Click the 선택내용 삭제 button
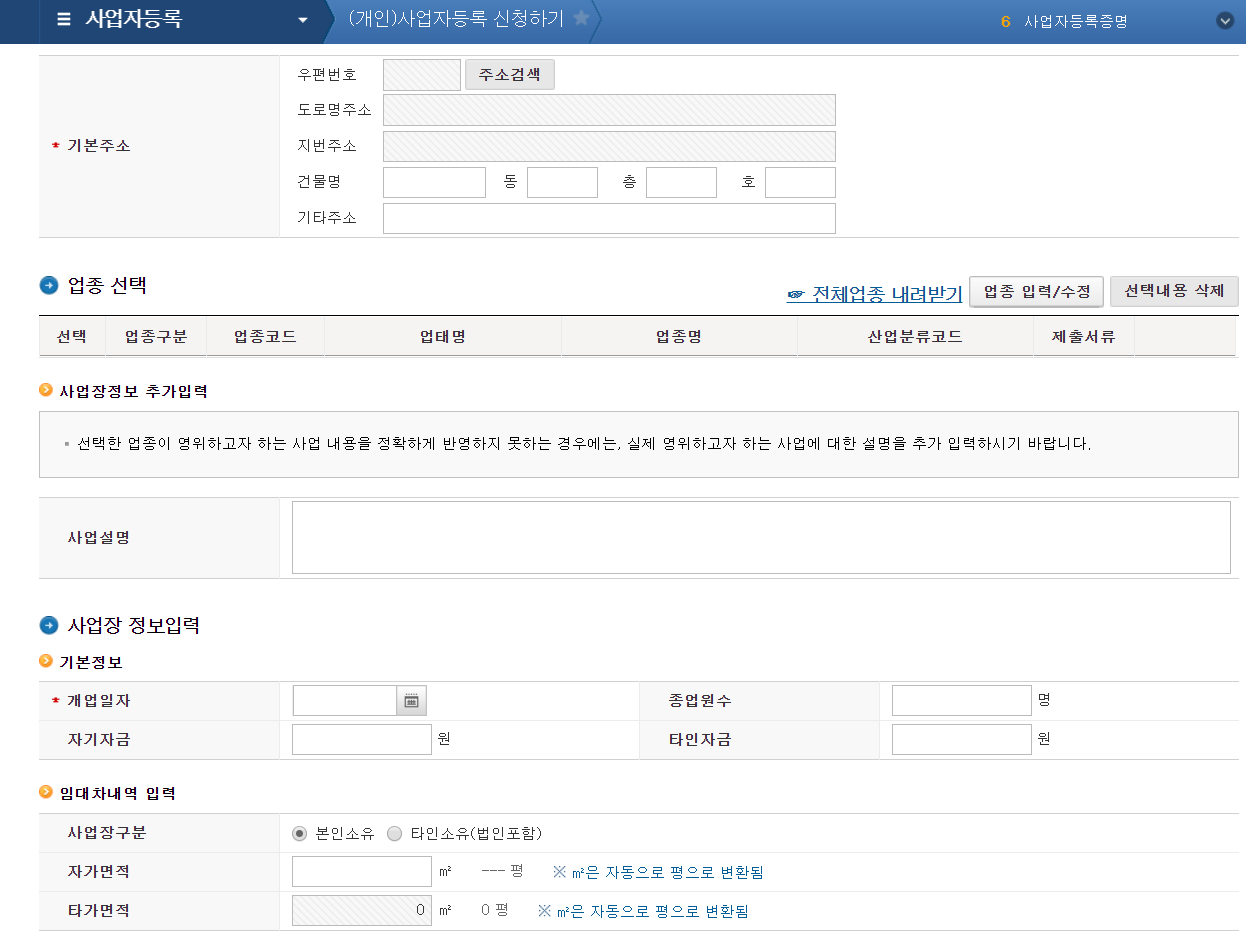This screenshot has width=1246, height=931. click(1174, 291)
